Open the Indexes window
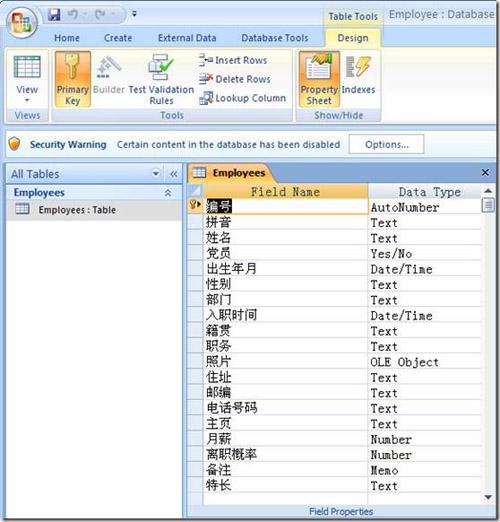This screenshot has width=500, height=522. coord(358,76)
